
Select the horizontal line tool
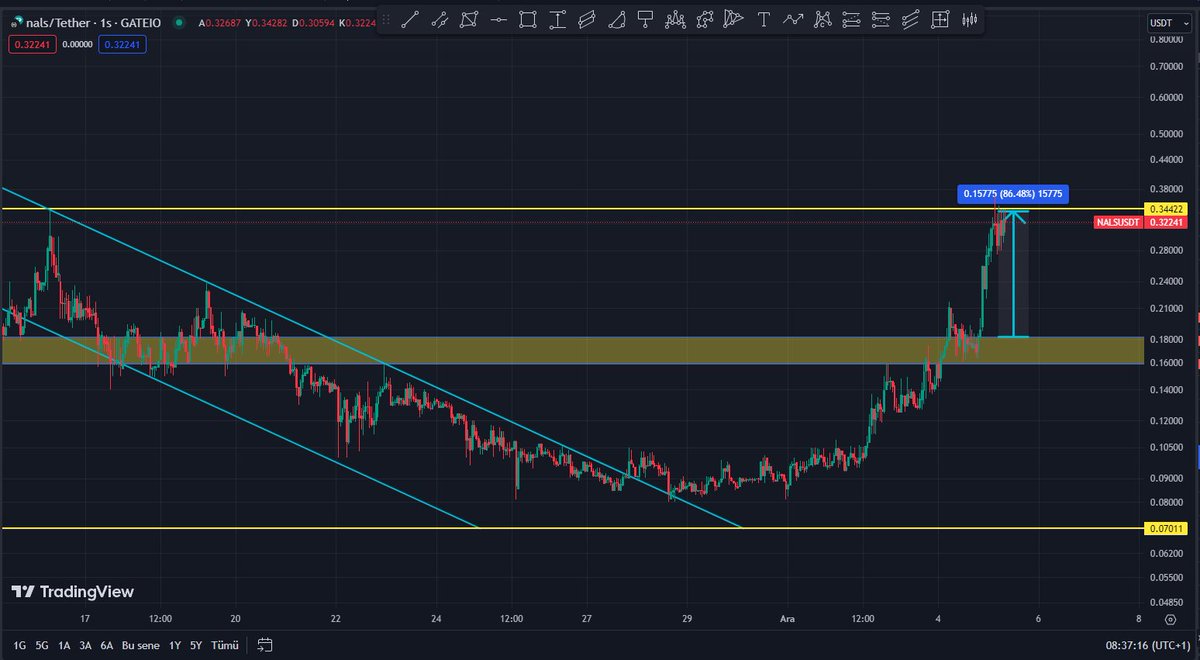click(498, 19)
